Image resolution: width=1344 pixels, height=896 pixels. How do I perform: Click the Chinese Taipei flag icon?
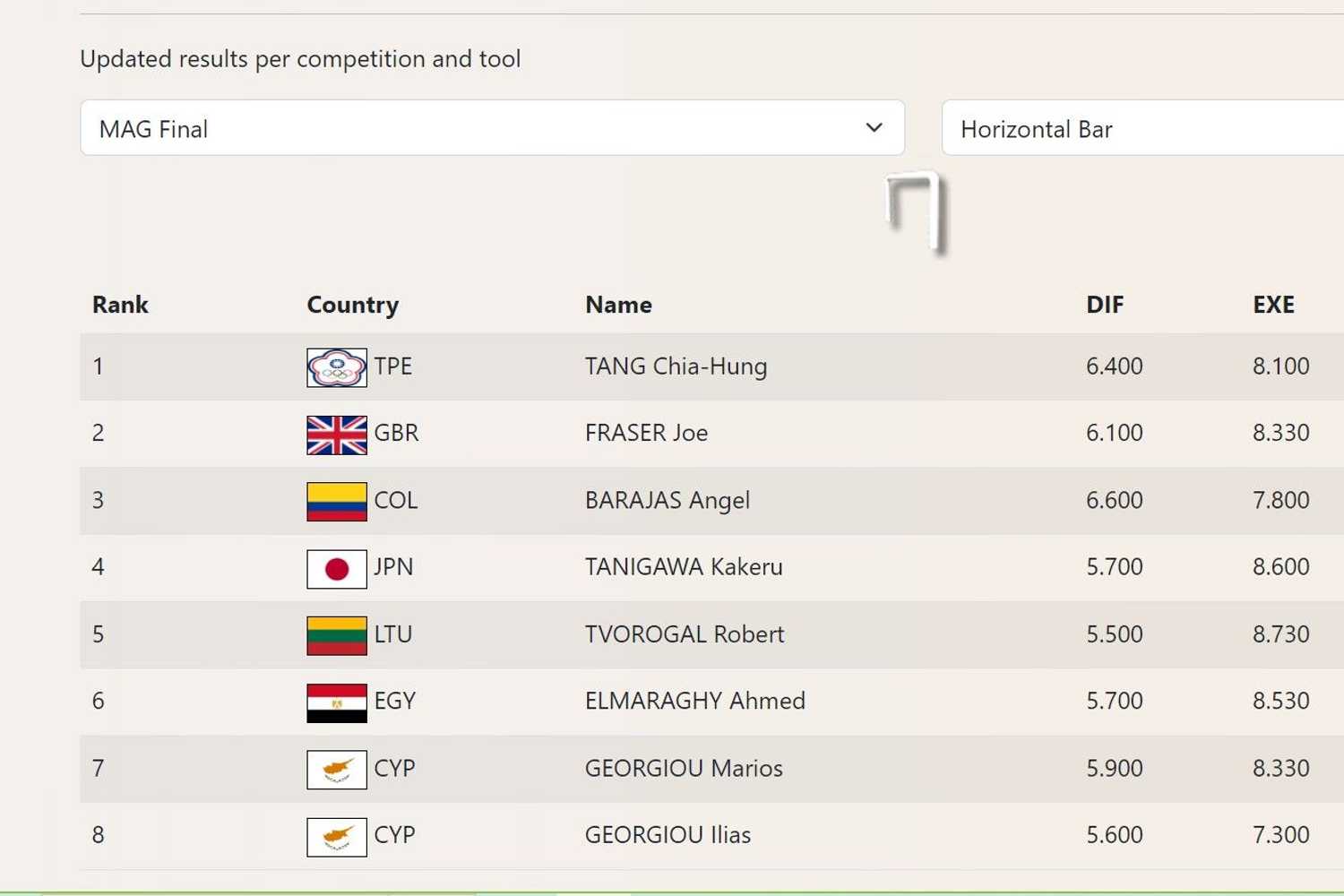(336, 367)
